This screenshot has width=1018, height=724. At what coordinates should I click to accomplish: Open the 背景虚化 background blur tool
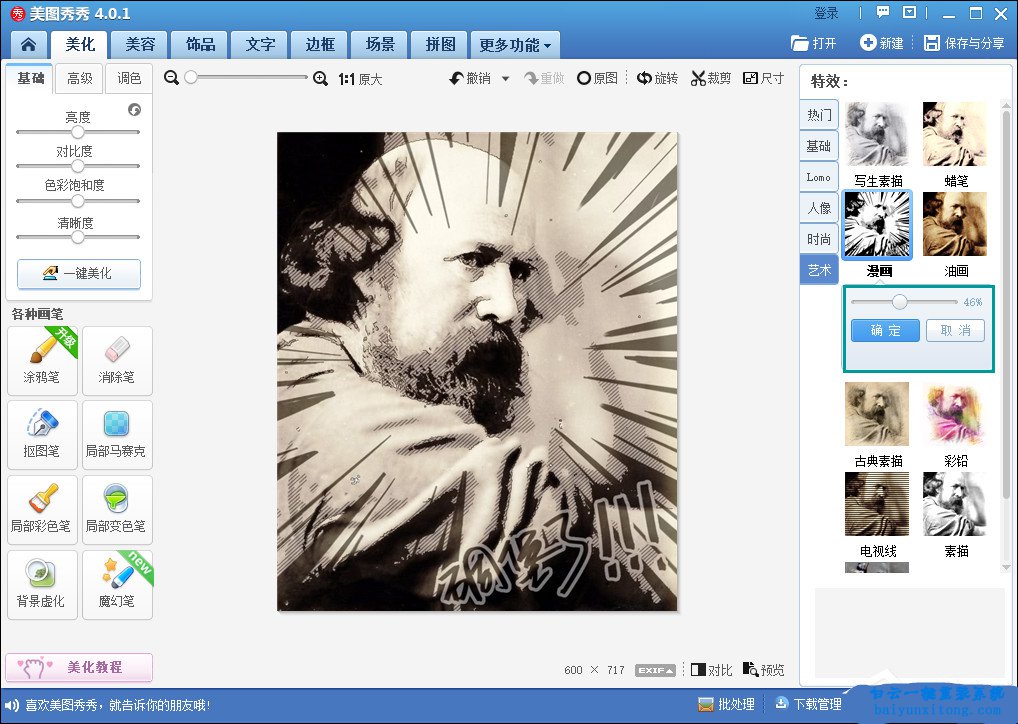pos(42,583)
